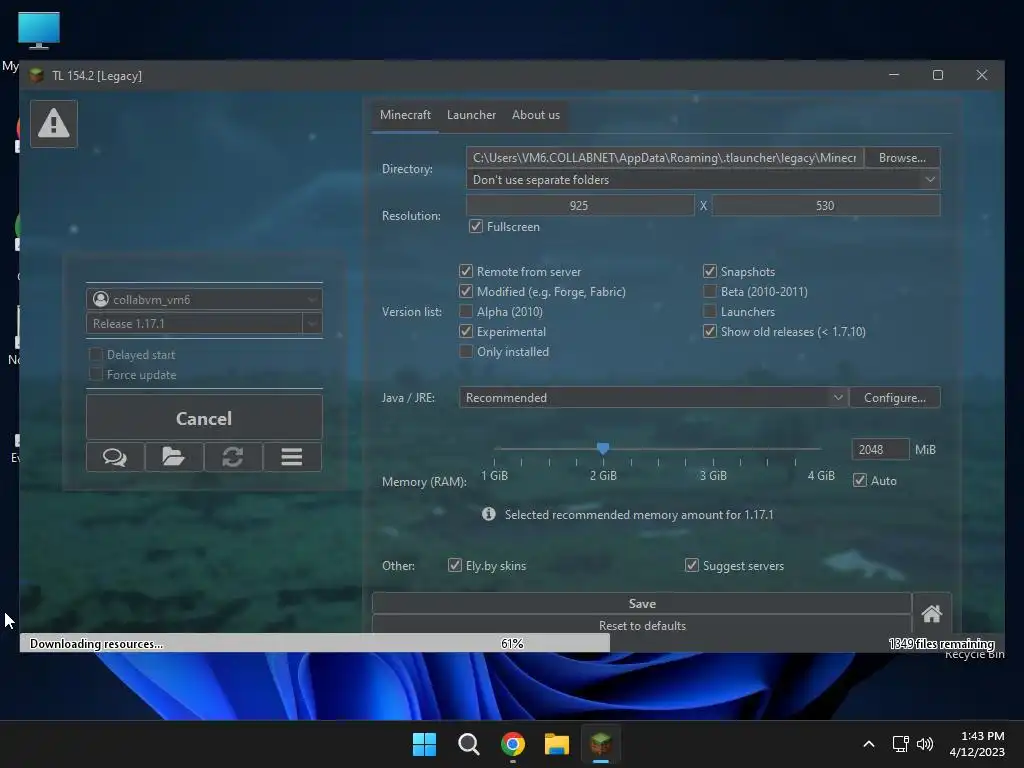Screen dimensions: 1024x768
Task: Open the taskbar clock showing 1:43 PM
Action: coord(977,744)
